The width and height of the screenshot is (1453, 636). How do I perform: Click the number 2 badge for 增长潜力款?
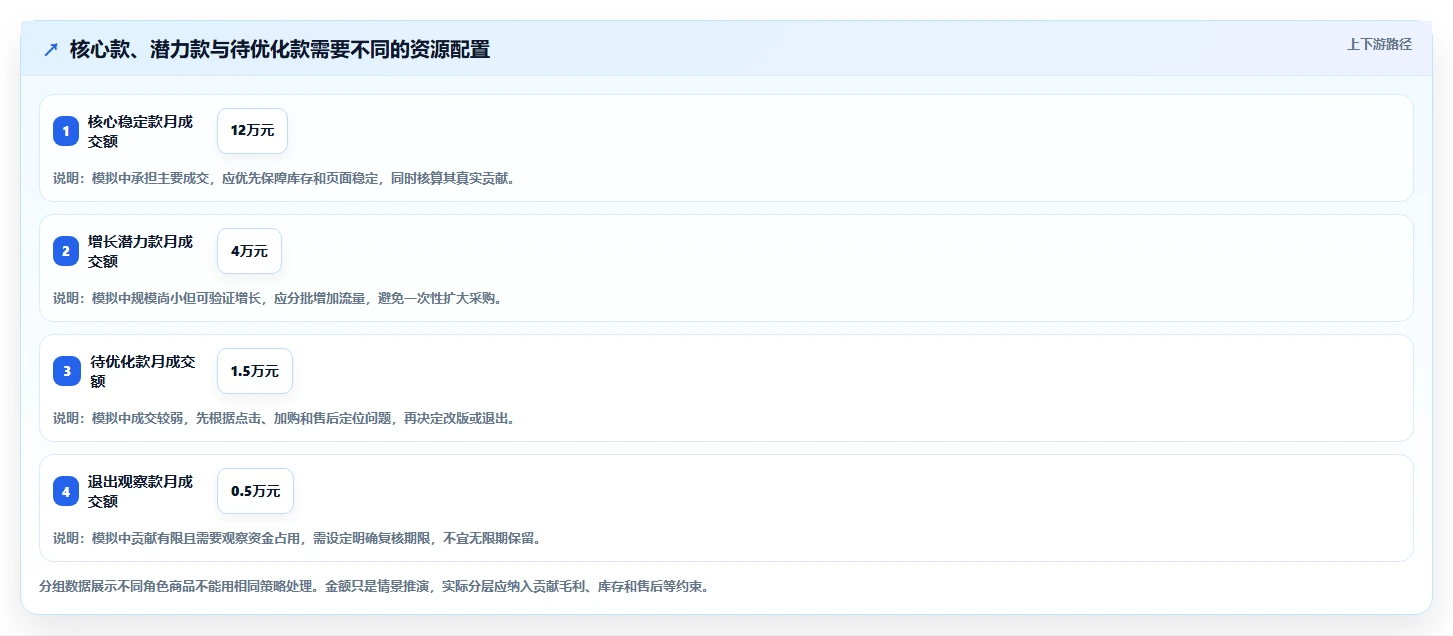pos(66,251)
